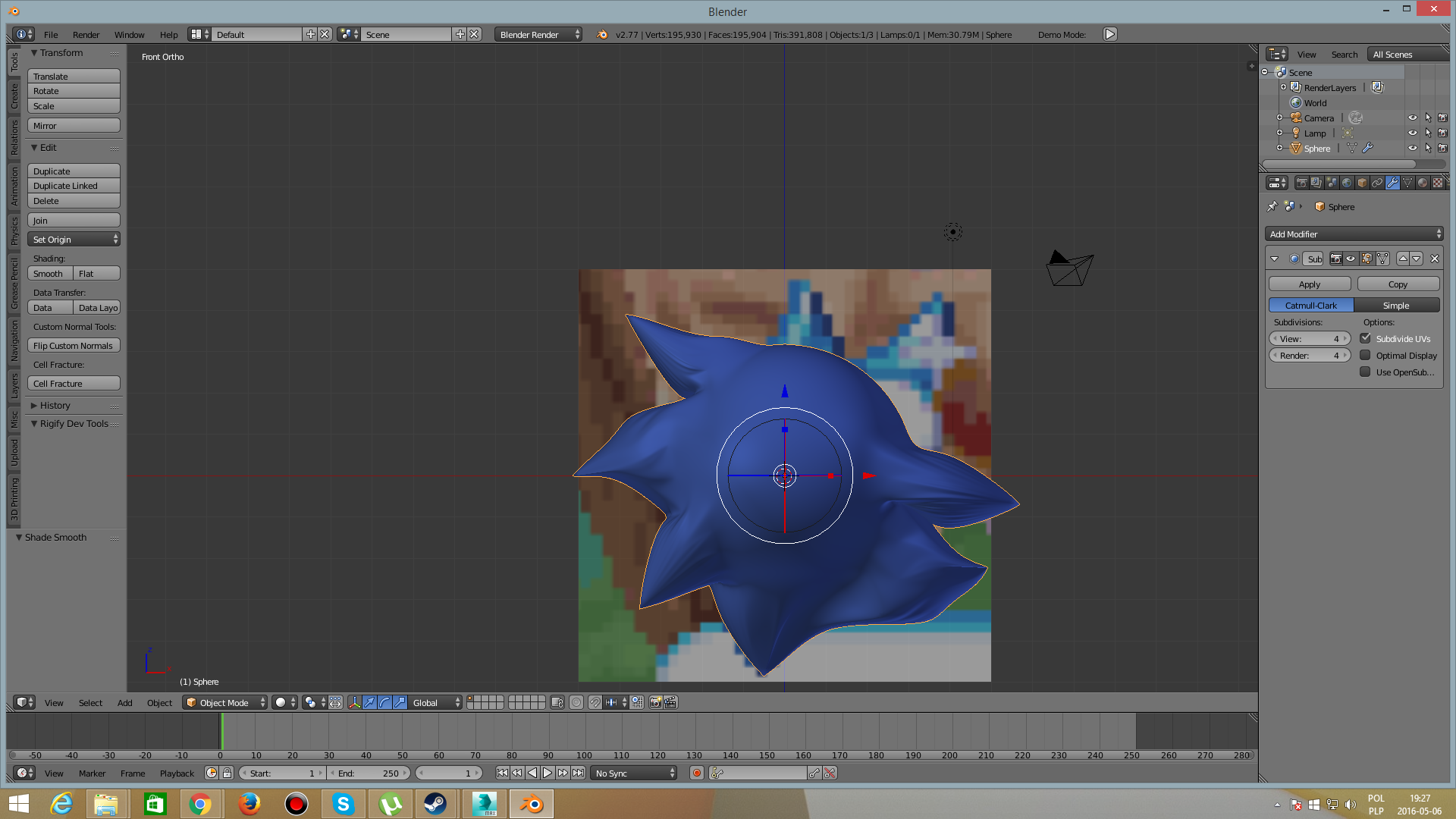Open the Render menu

(x=86, y=35)
